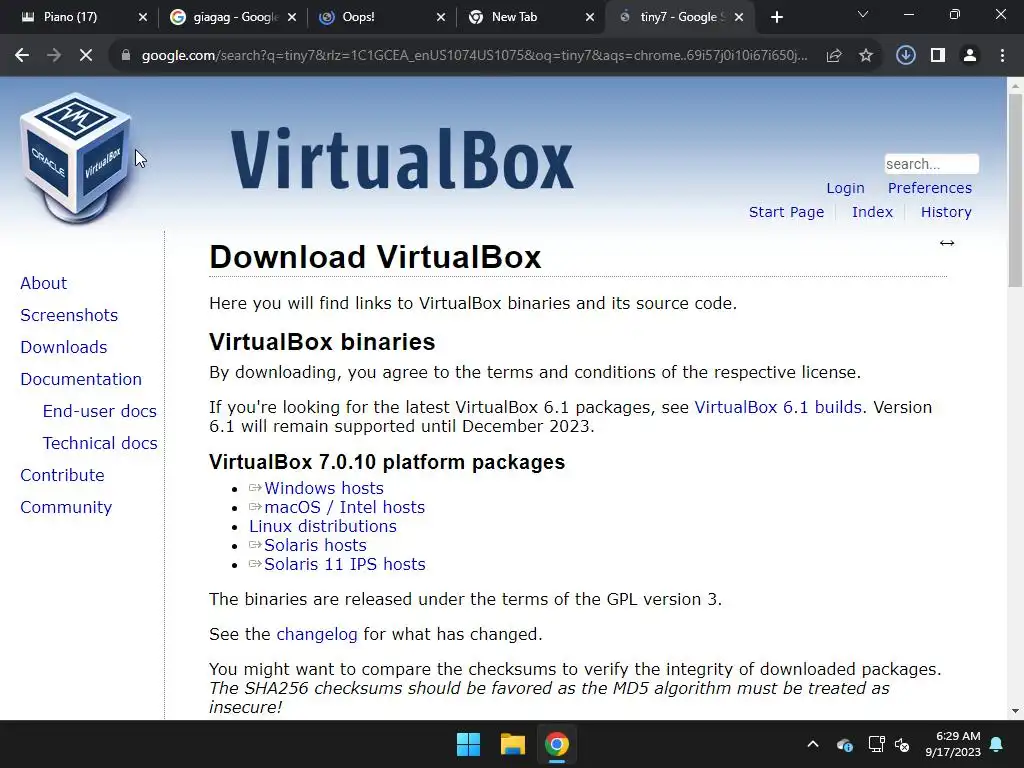Open the network tray icon
The width and height of the screenshot is (1024, 768).
(876, 744)
